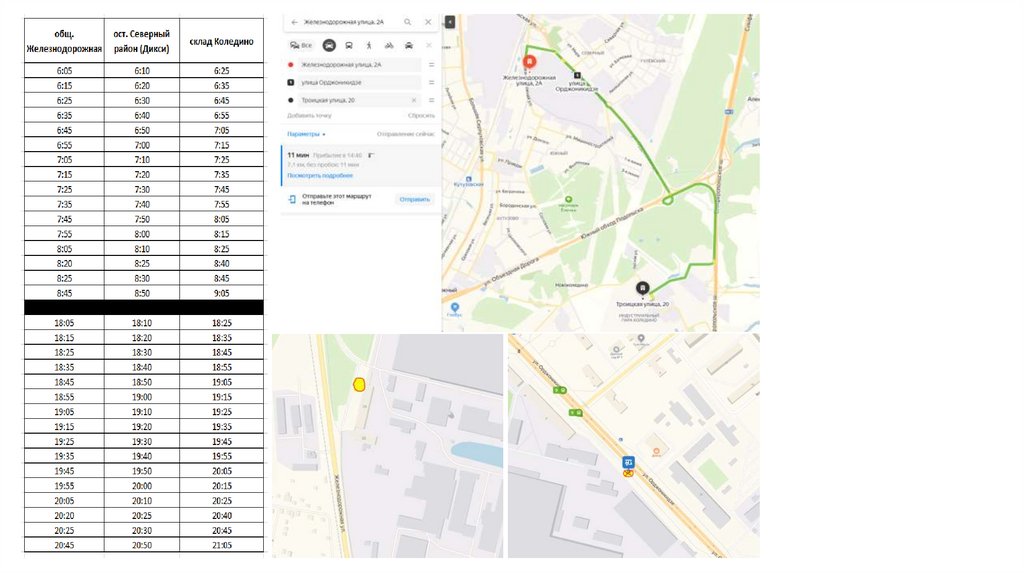Screen dimensions: 1024x574
Task: Click the 'Посмотреть подробнее' link
Action: [320, 176]
